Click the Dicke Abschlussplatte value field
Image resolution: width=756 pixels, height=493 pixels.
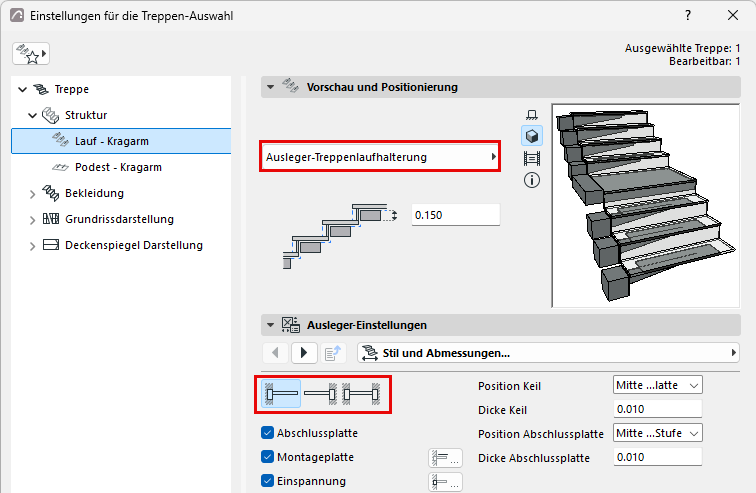[657, 457]
